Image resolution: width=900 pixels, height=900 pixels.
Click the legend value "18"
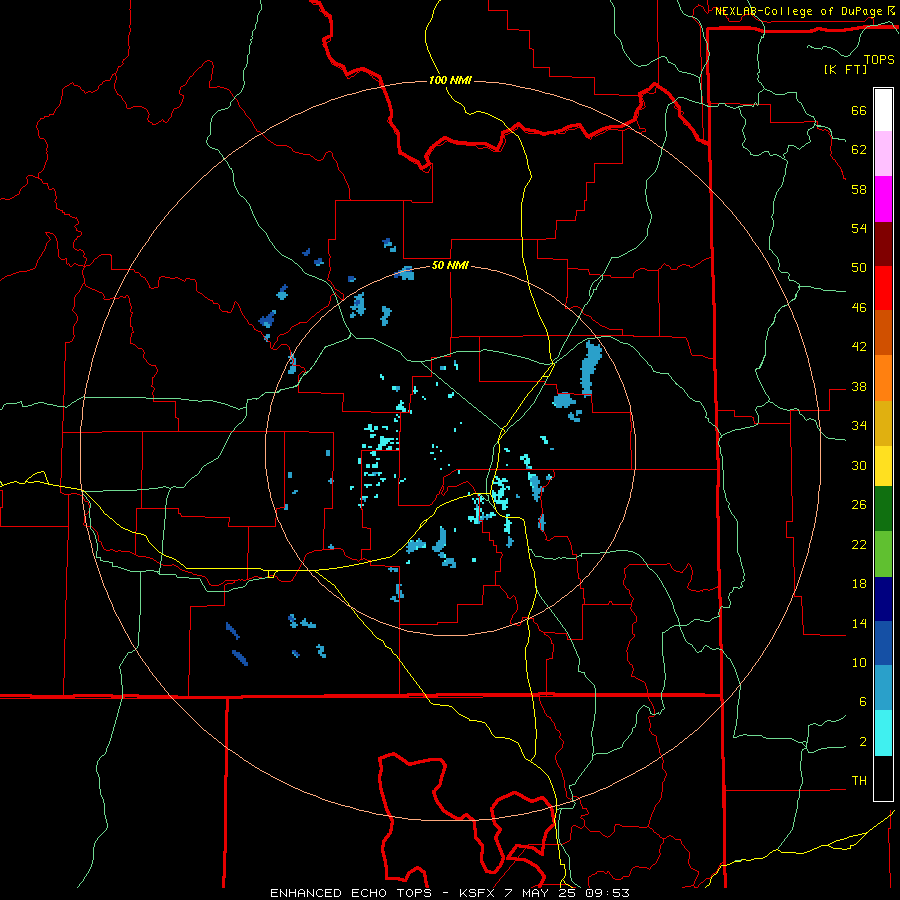[859, 584]
